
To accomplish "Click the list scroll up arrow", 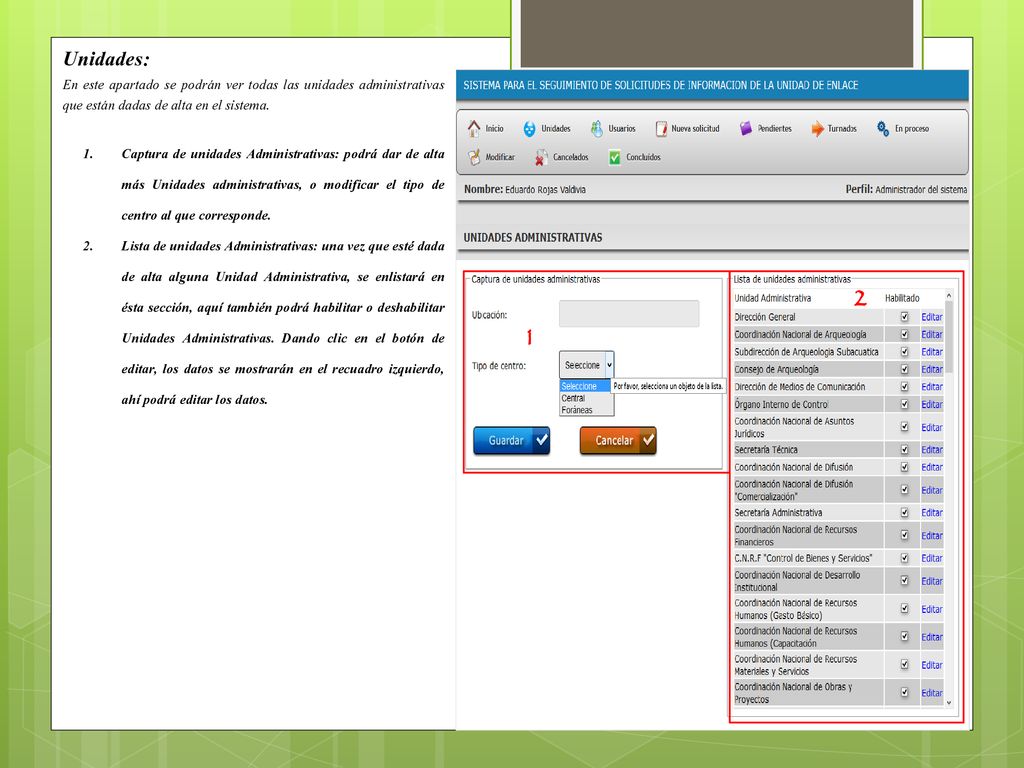I will coord(949,296).
